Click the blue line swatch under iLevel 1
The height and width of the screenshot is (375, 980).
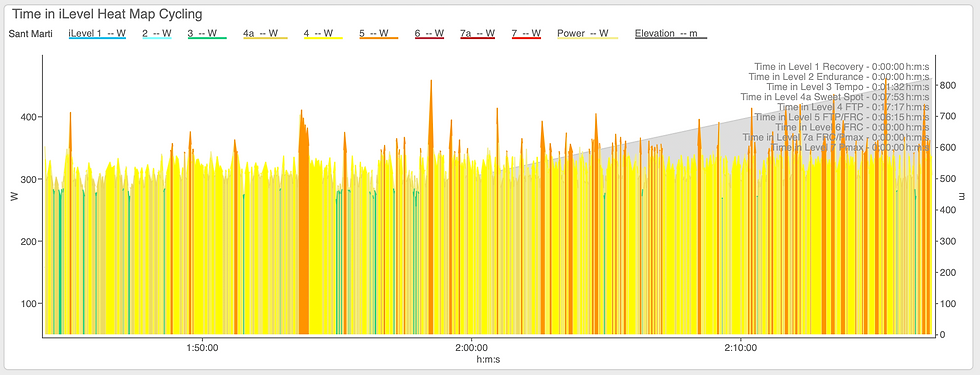pyautogui.click(x=97, y=39)
